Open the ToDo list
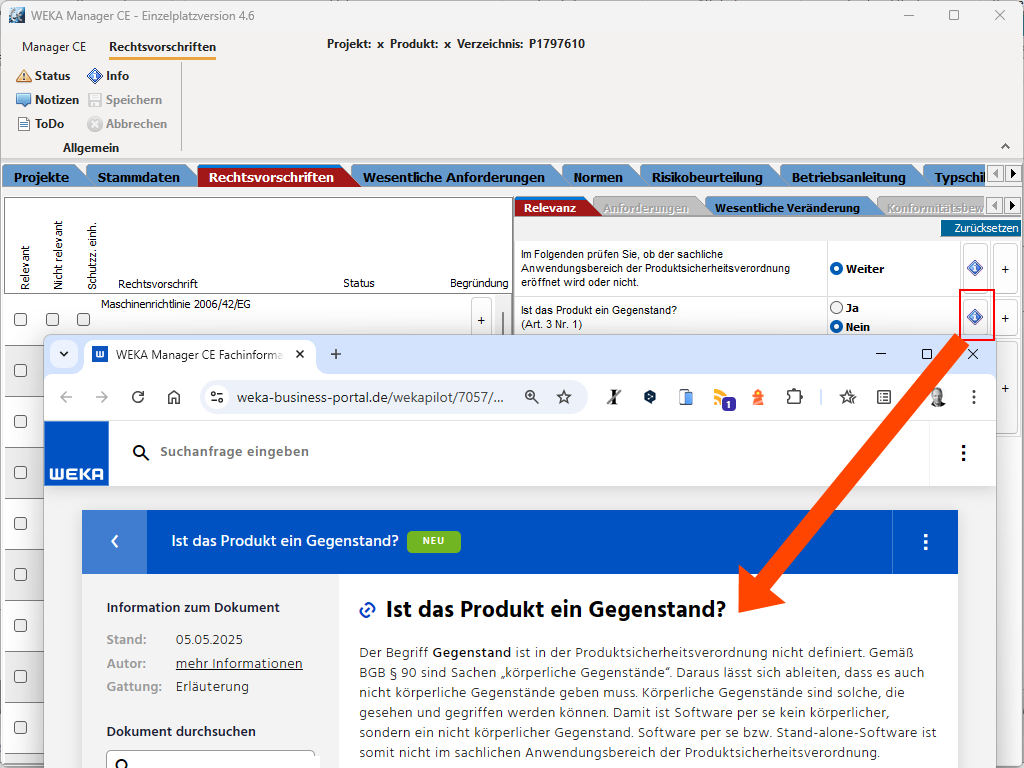Viewport: 1024px width, 768px height. [24, 124]
